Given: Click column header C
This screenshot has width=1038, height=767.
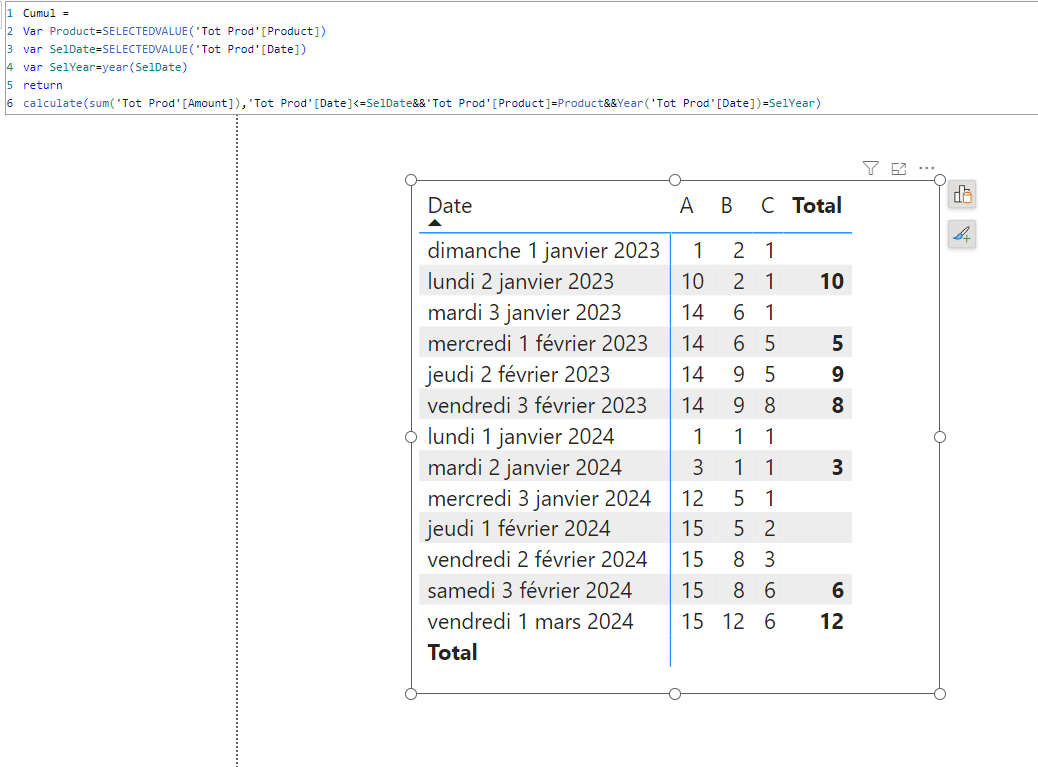Looking at the screenshot, I should point(767,206).
